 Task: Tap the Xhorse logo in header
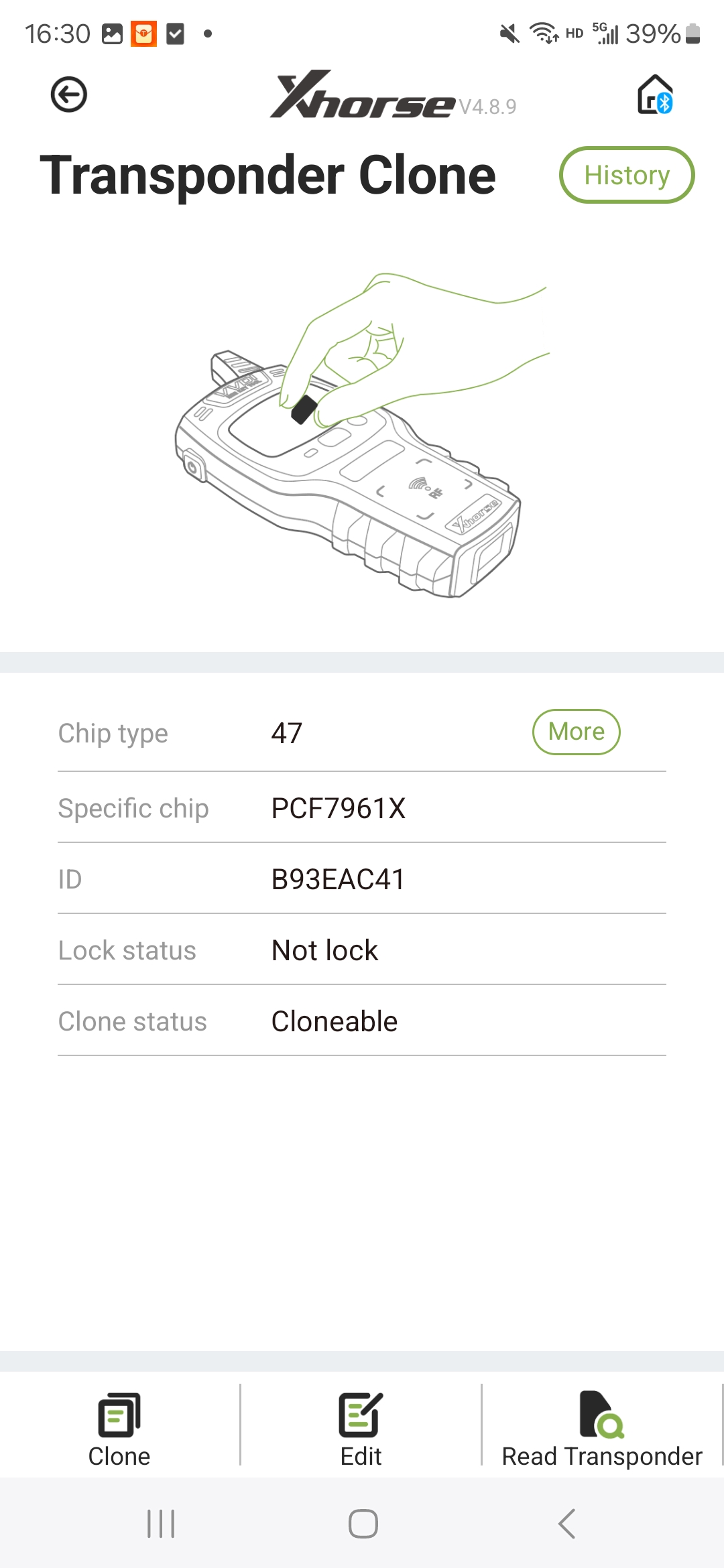363,95
